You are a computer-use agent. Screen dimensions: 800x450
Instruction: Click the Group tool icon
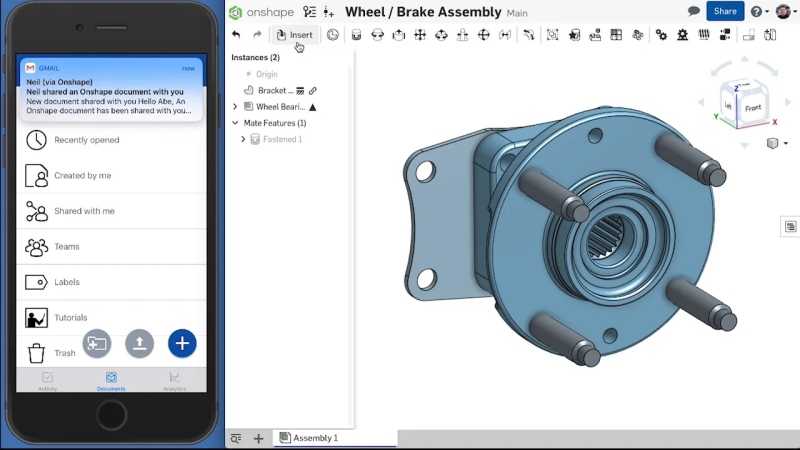[553, 35]
